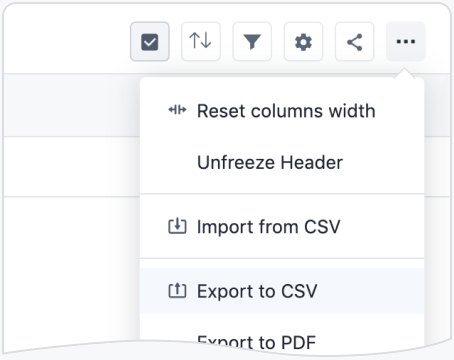
Task: Click the popup menu's pointer arrow
Action: click(405, 73)
